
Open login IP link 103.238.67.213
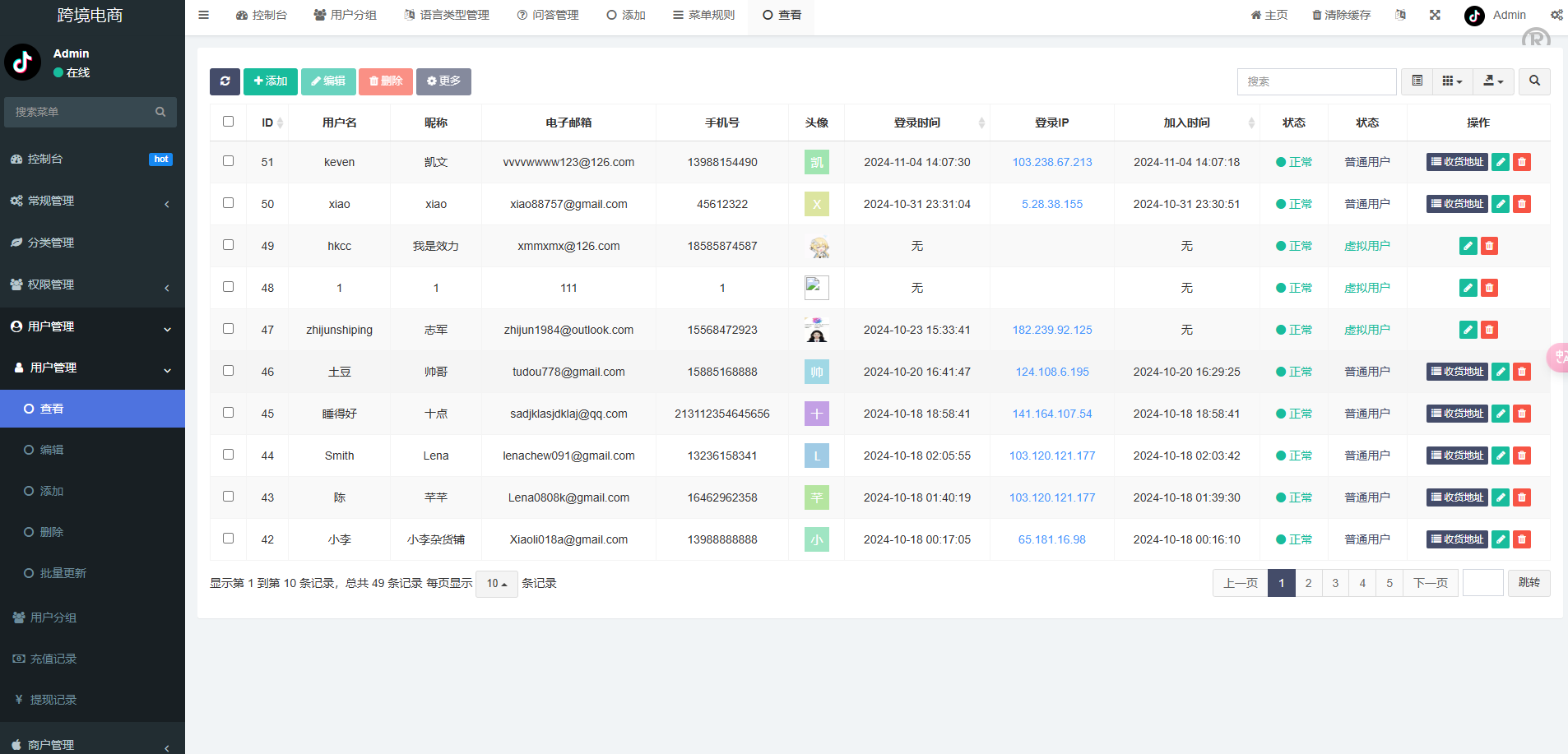[x=1052, y=162]
